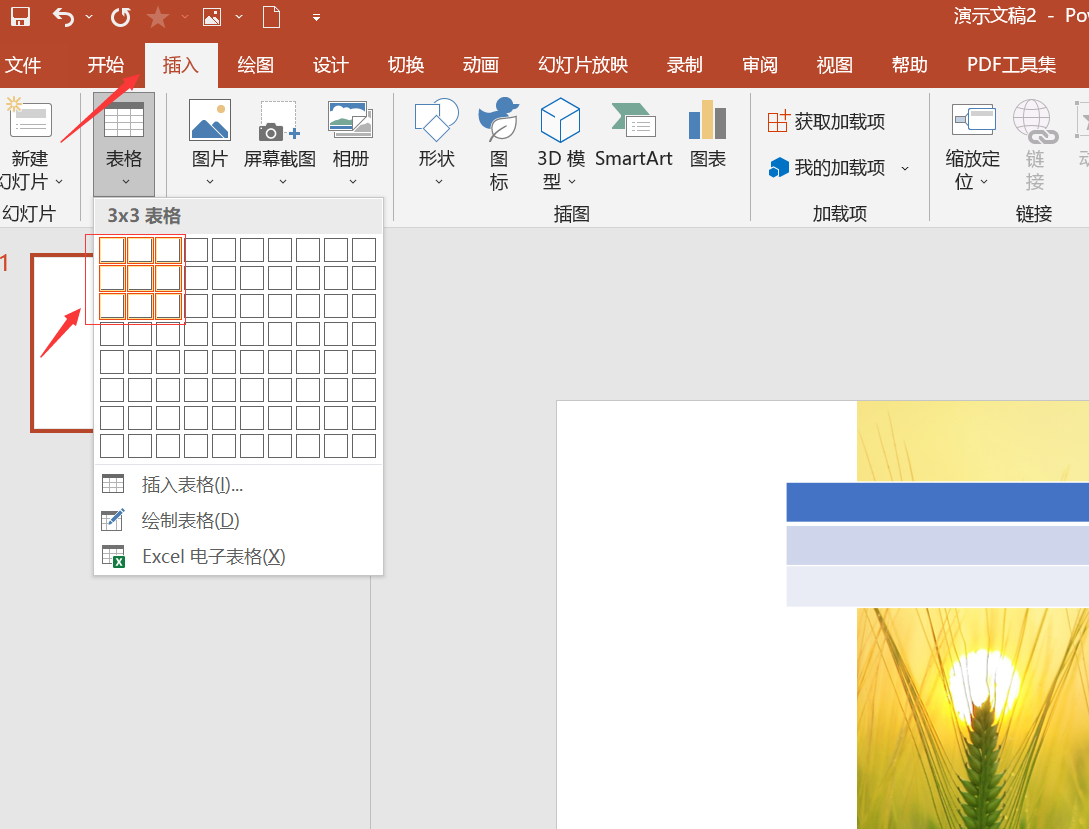
Task: Click the Save icon in quick access toolbar
Action: (21, 17)
